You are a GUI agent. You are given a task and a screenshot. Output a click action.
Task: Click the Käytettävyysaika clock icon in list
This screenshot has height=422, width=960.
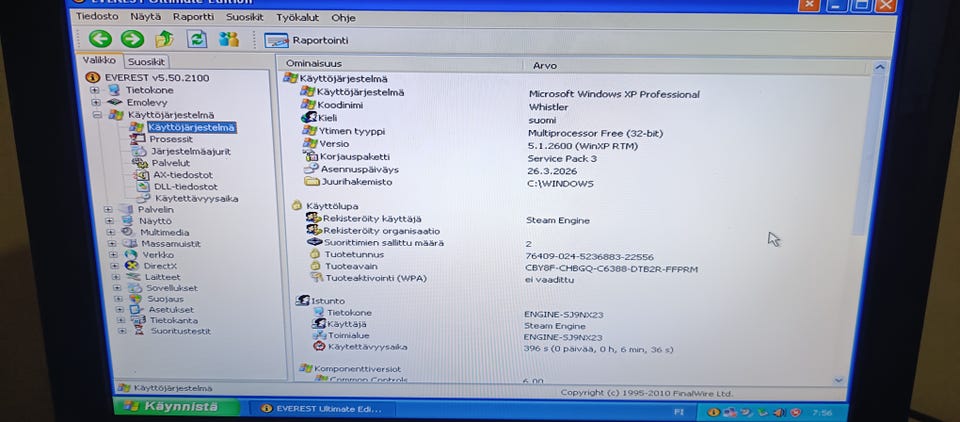319,347
